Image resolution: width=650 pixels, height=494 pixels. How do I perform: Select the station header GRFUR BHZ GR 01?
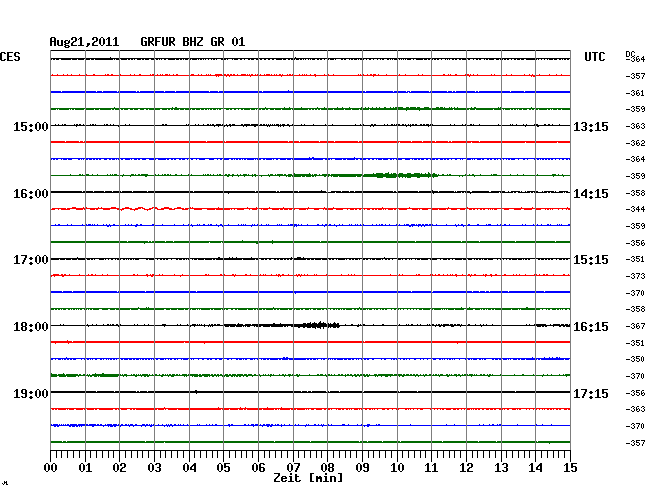pyautogui.click(x=193, y=42)
